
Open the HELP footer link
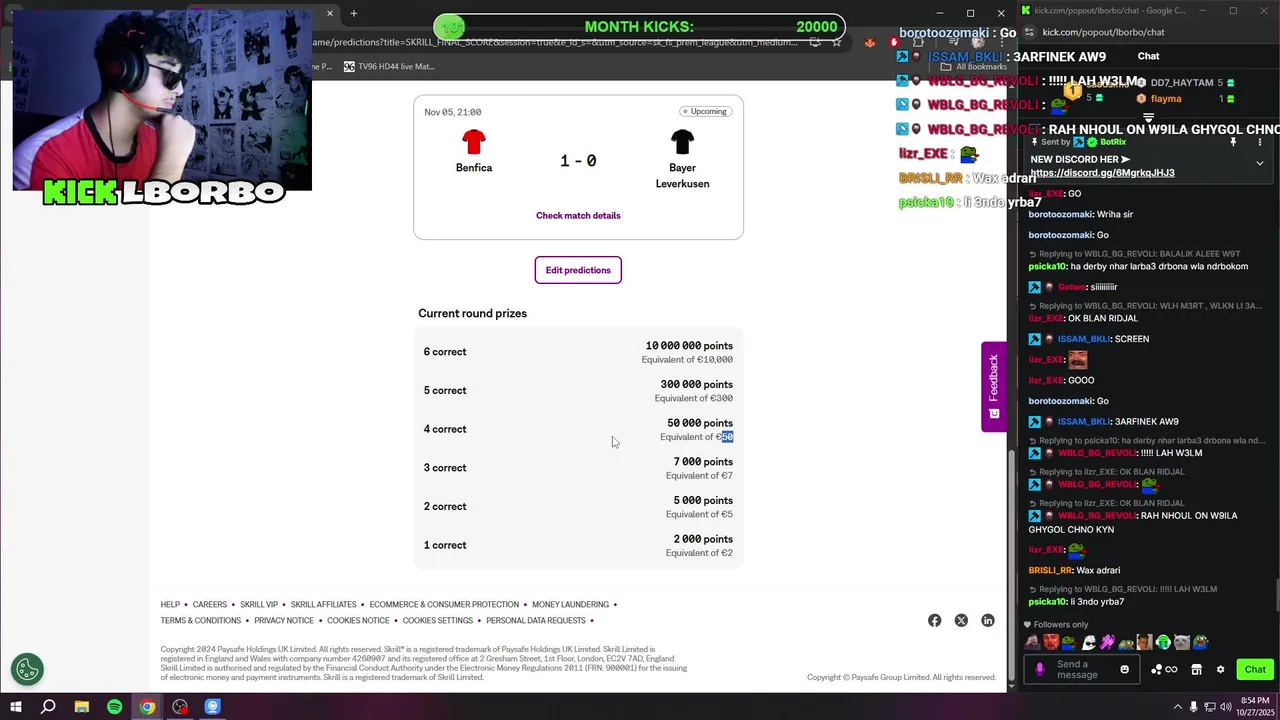pyautogui.click(x=170, y=605)
